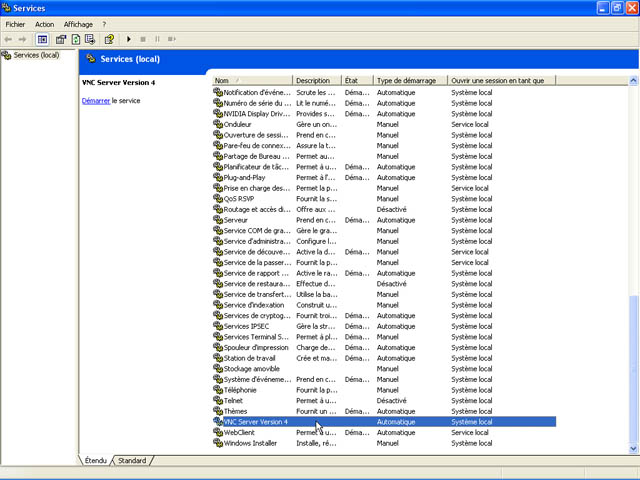Select Pare-feu de connex... service row

pos(384,145)
